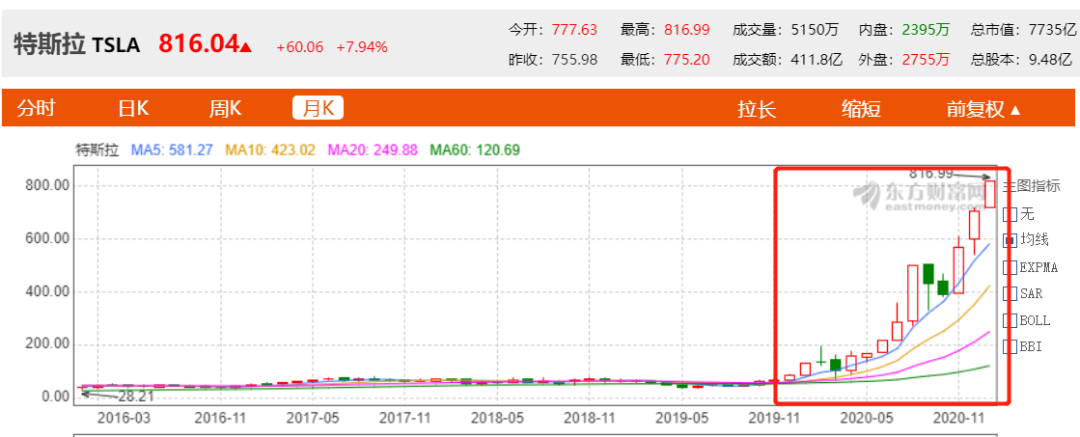Click the MA60: 120.69 legend value
Image resolution: width=1080 pixels, height=437 pixels.
point(475,149)
